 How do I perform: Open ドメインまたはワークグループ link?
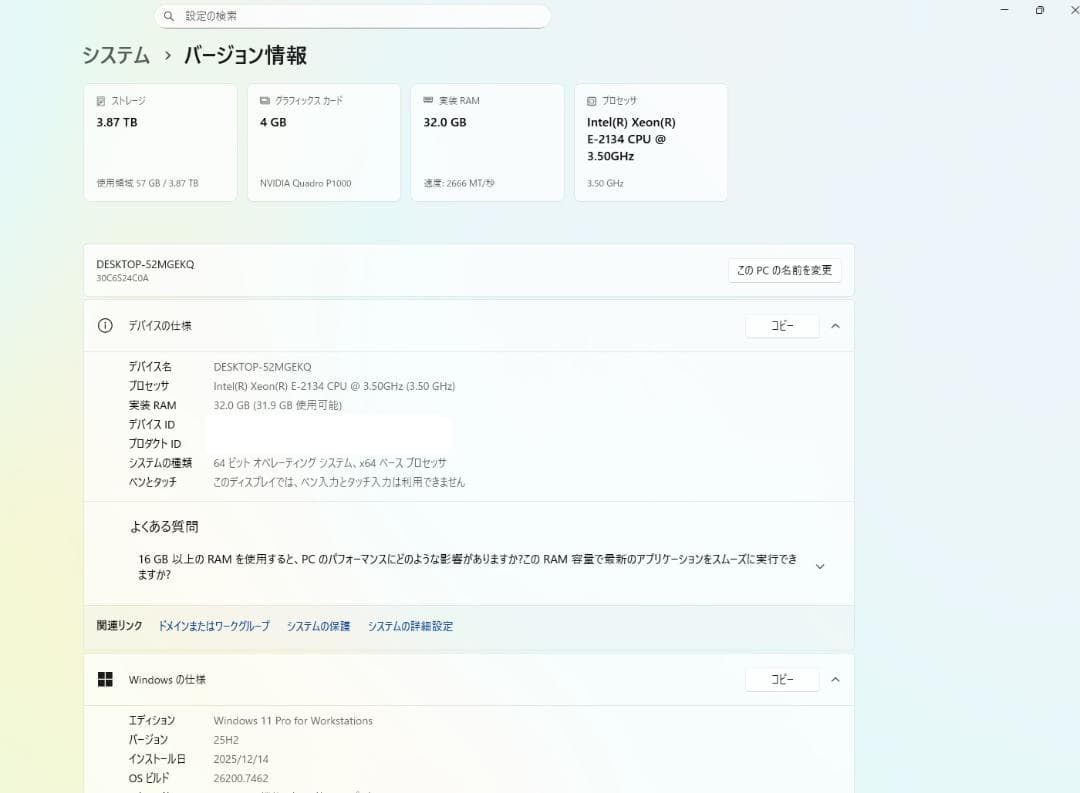tap(213, 625)
